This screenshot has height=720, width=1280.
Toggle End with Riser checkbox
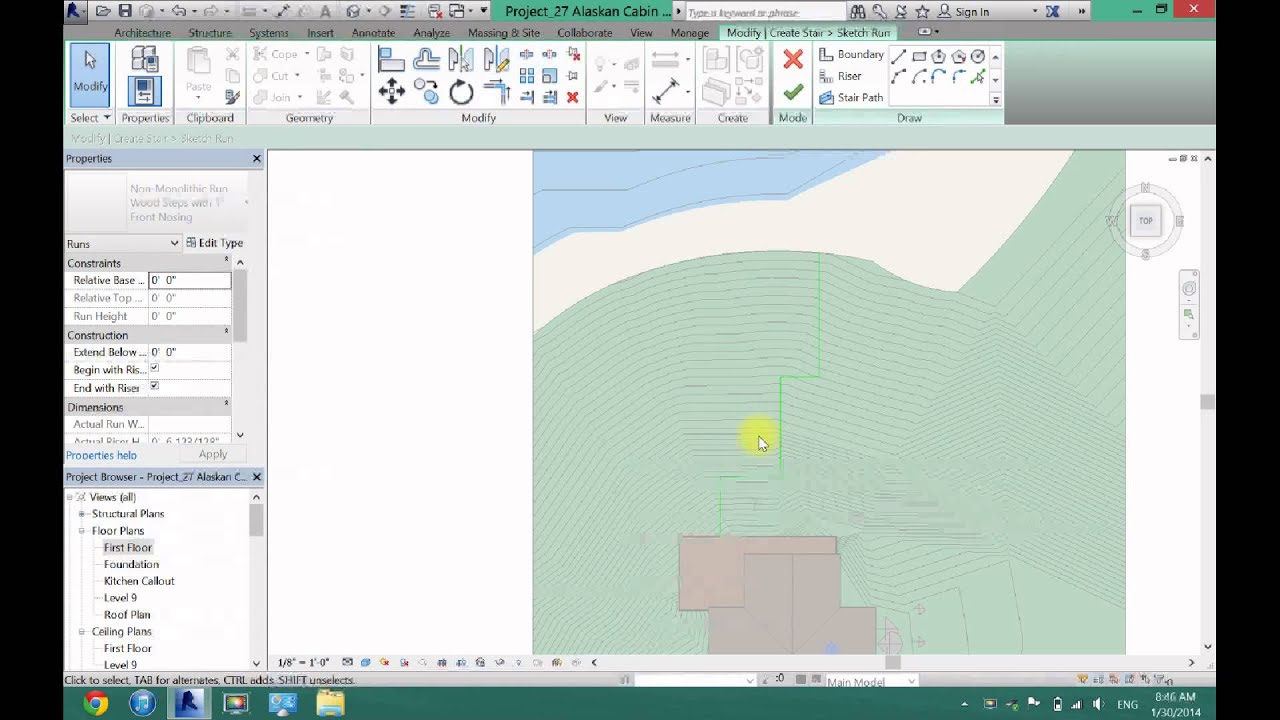(x=154, y=386)
